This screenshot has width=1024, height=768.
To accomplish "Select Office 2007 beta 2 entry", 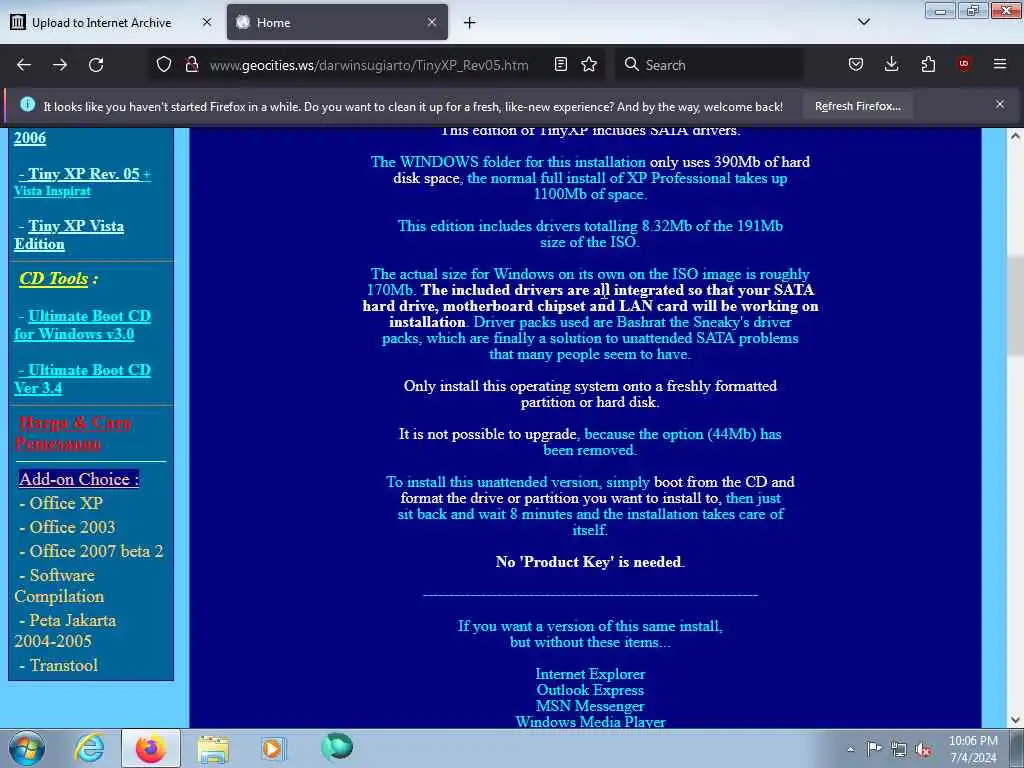I will pos(91,551).
